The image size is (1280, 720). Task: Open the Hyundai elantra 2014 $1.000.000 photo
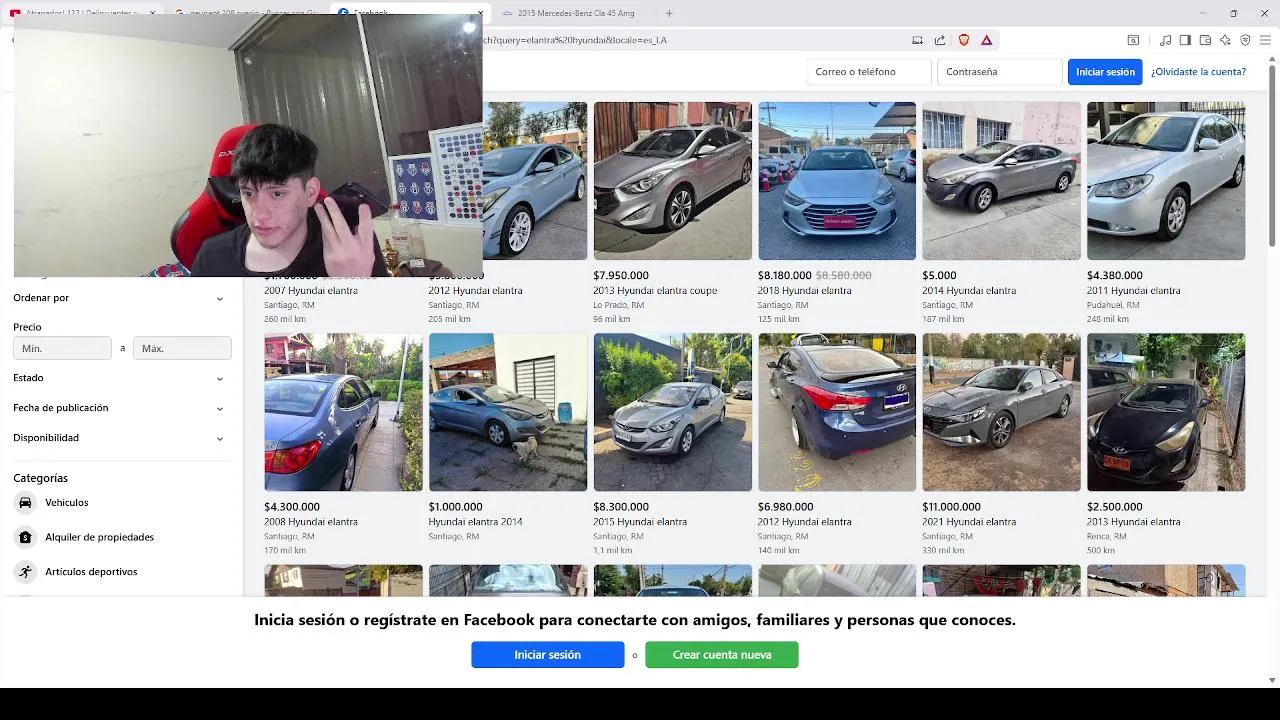[x=508, y=412]
